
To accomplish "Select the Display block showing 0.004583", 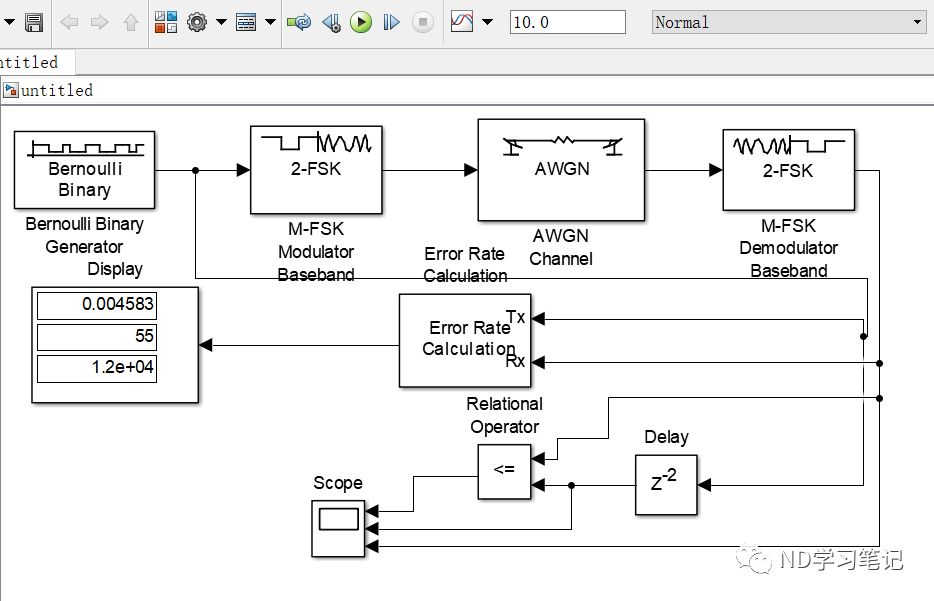I will 115,345.
